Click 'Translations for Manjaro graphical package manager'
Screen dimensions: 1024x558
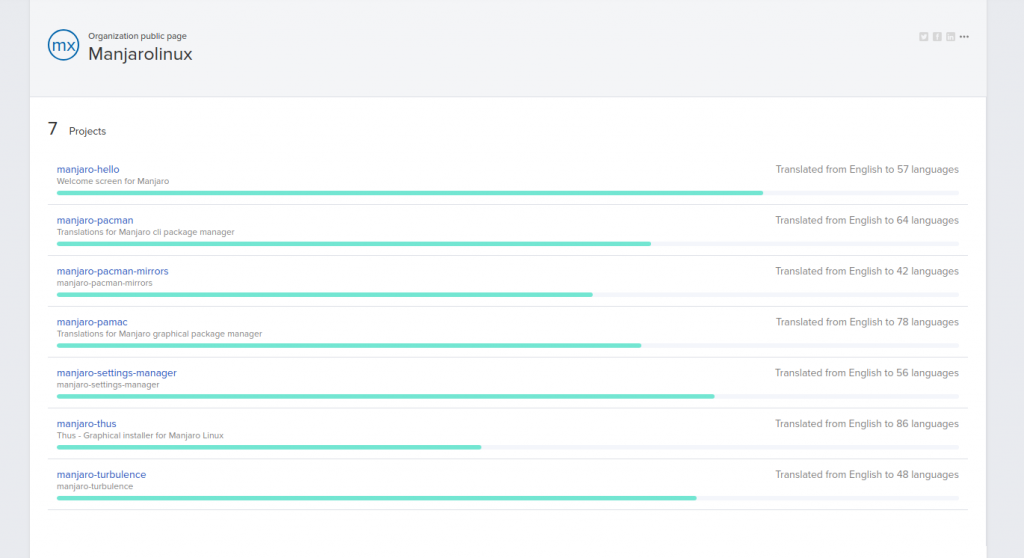tap(159, 334)
